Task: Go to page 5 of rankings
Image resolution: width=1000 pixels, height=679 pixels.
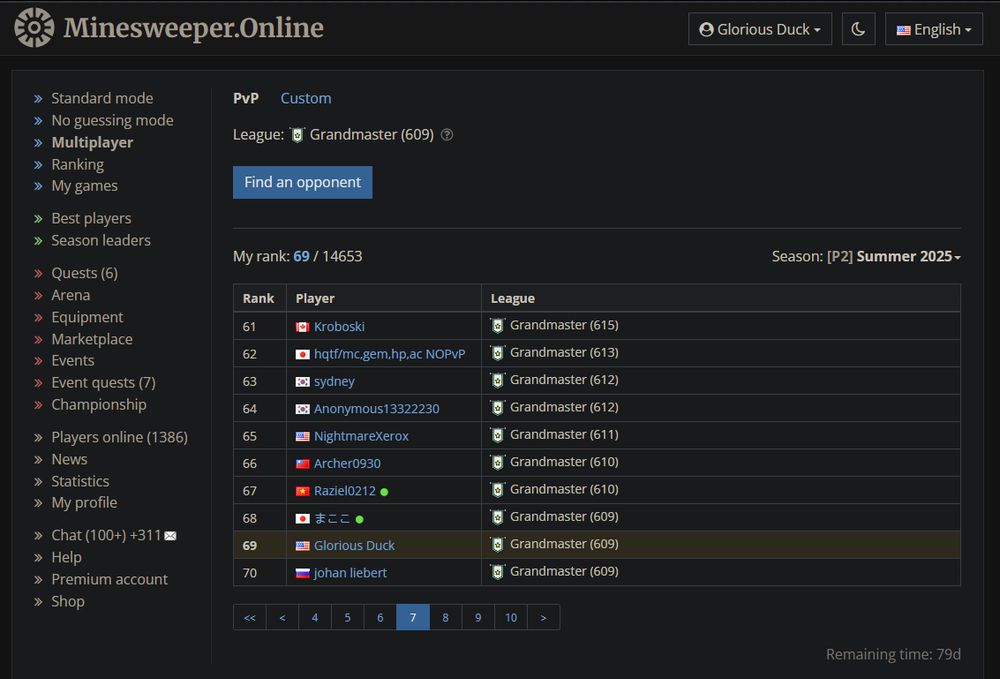Action: click(x=348, y=617)
